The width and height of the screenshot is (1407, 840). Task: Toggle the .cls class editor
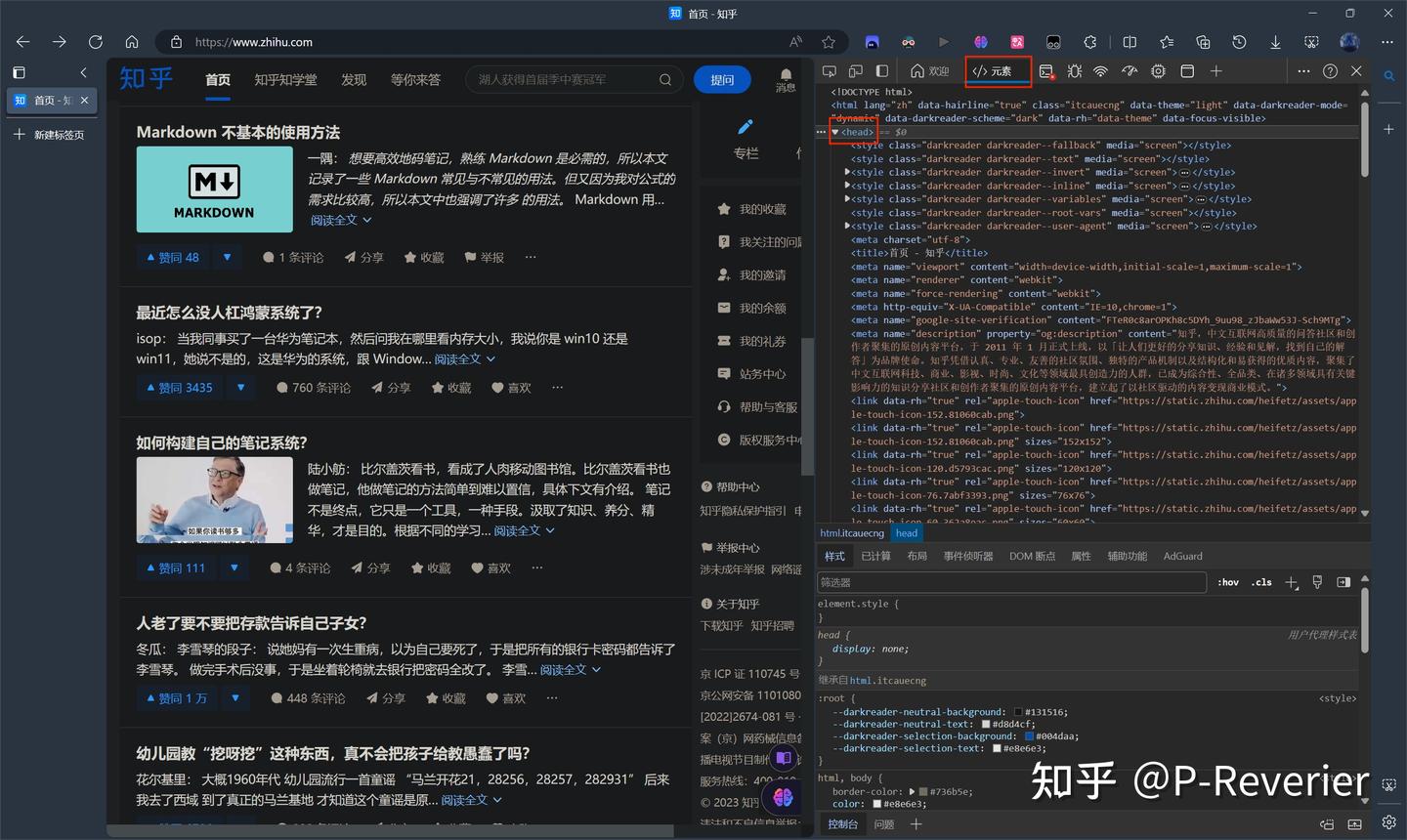click(x=1261, y=581)
